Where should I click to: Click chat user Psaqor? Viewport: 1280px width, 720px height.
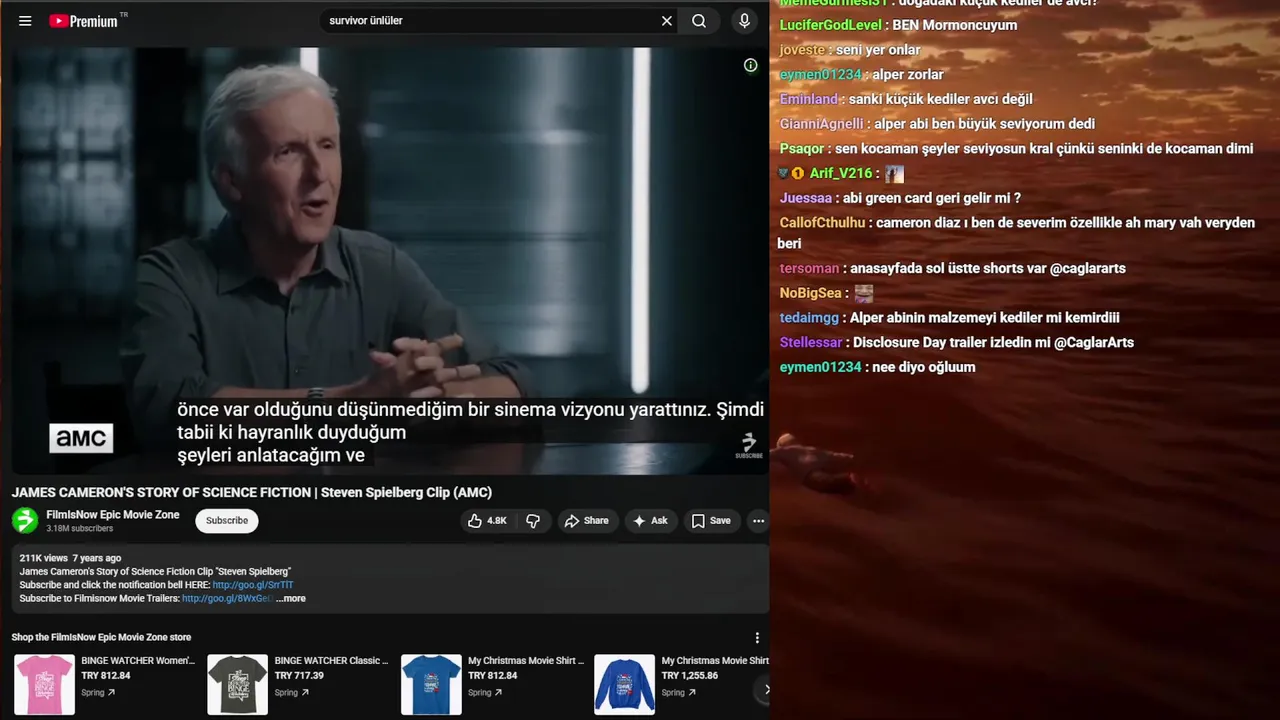tap(802, 149)
